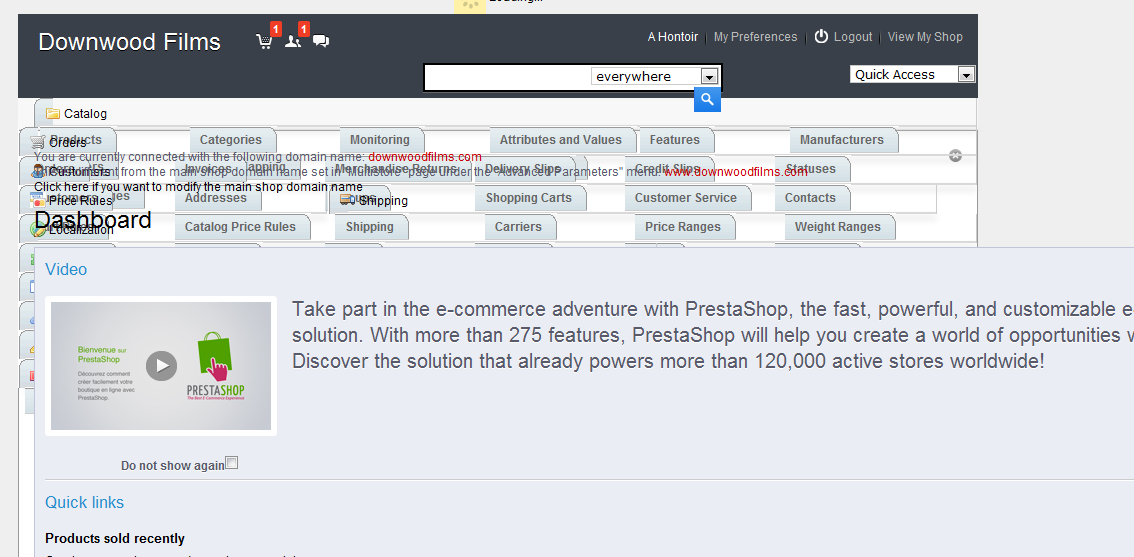Open the Statuses submenu tab
The image size is (1134, 557).
tap(813, 169)
